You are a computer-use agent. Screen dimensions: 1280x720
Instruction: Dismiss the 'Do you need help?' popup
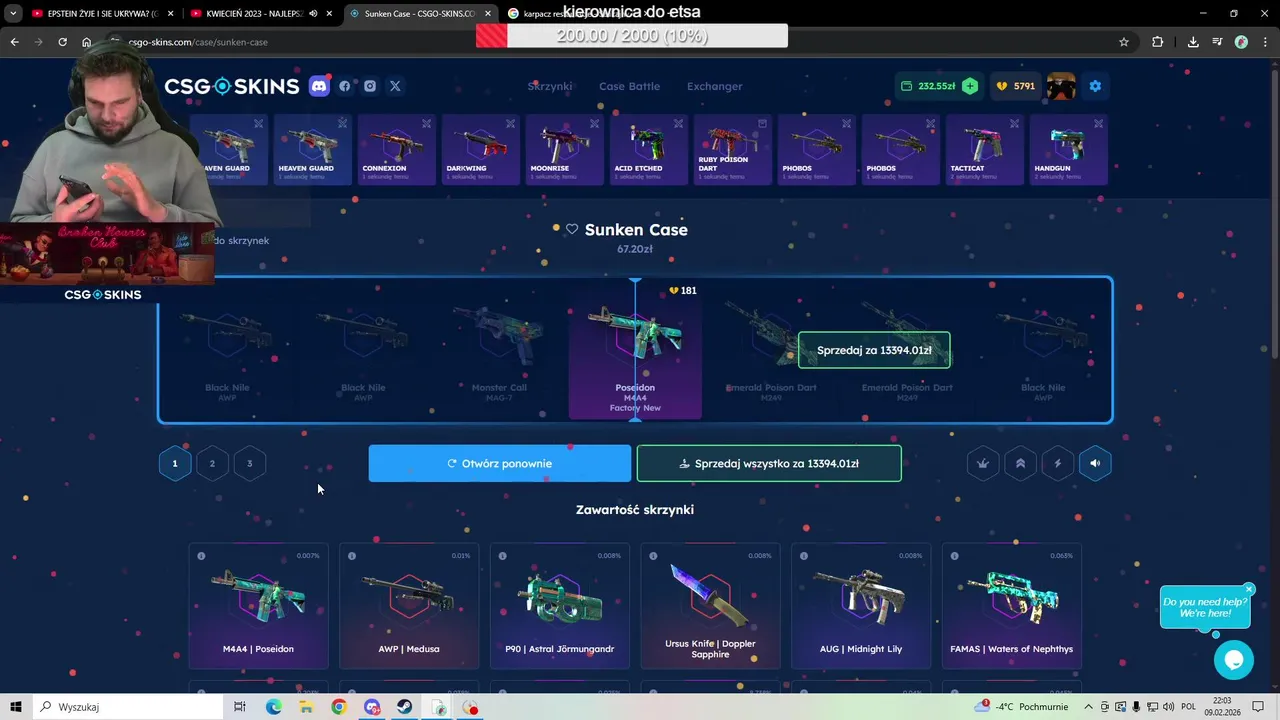coord(1249,589)
